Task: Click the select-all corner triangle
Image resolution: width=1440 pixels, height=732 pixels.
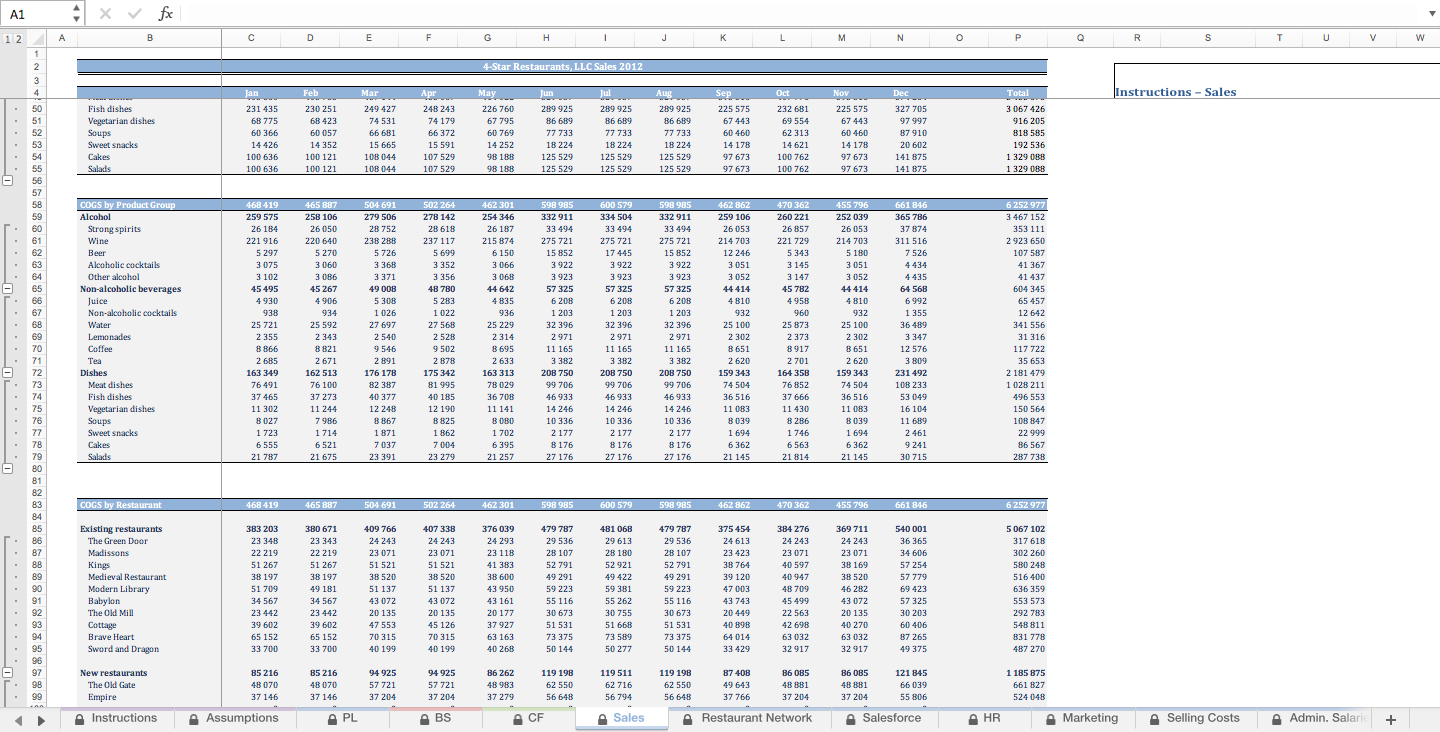Action: (38, 38)
